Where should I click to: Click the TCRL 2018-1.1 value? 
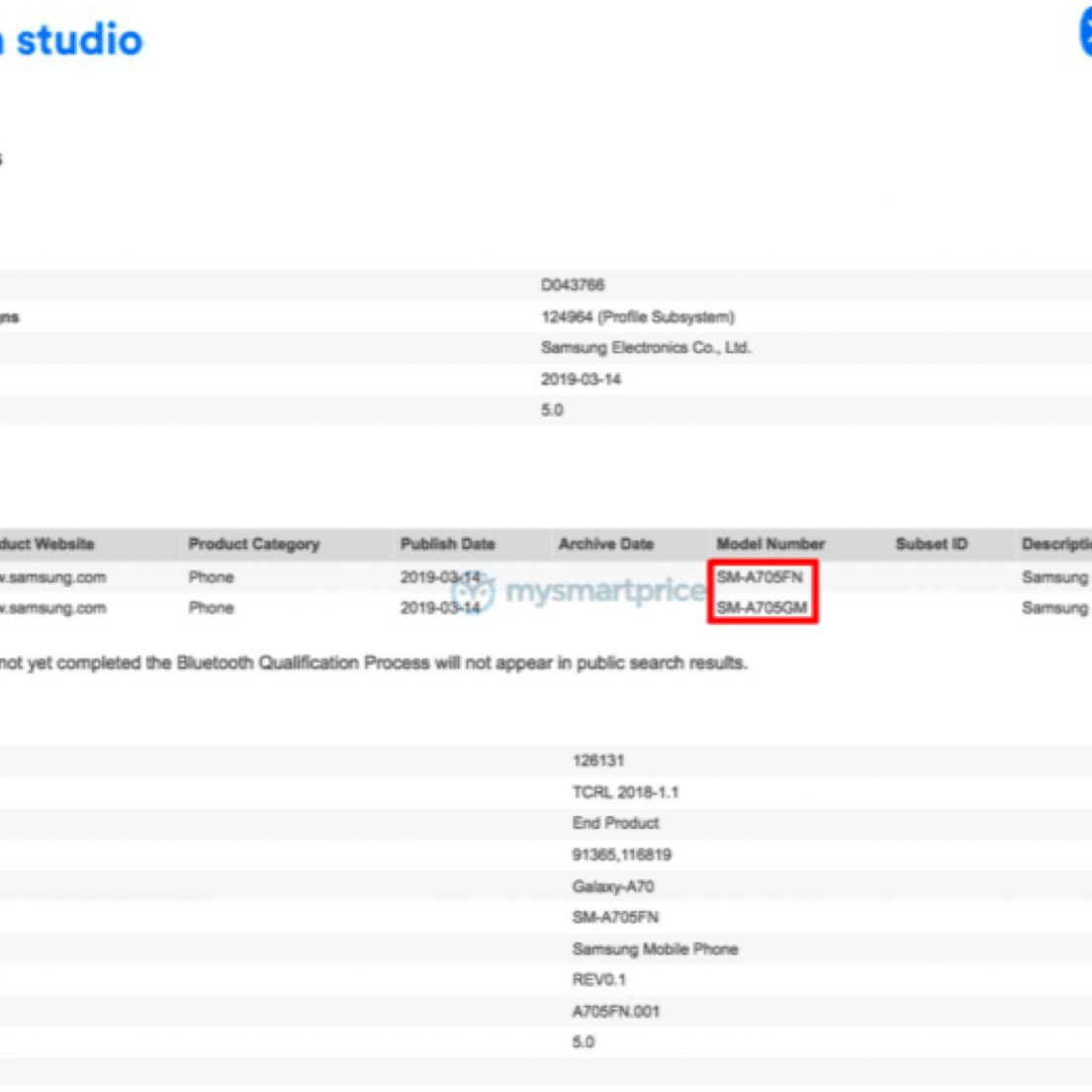(625, 792)
